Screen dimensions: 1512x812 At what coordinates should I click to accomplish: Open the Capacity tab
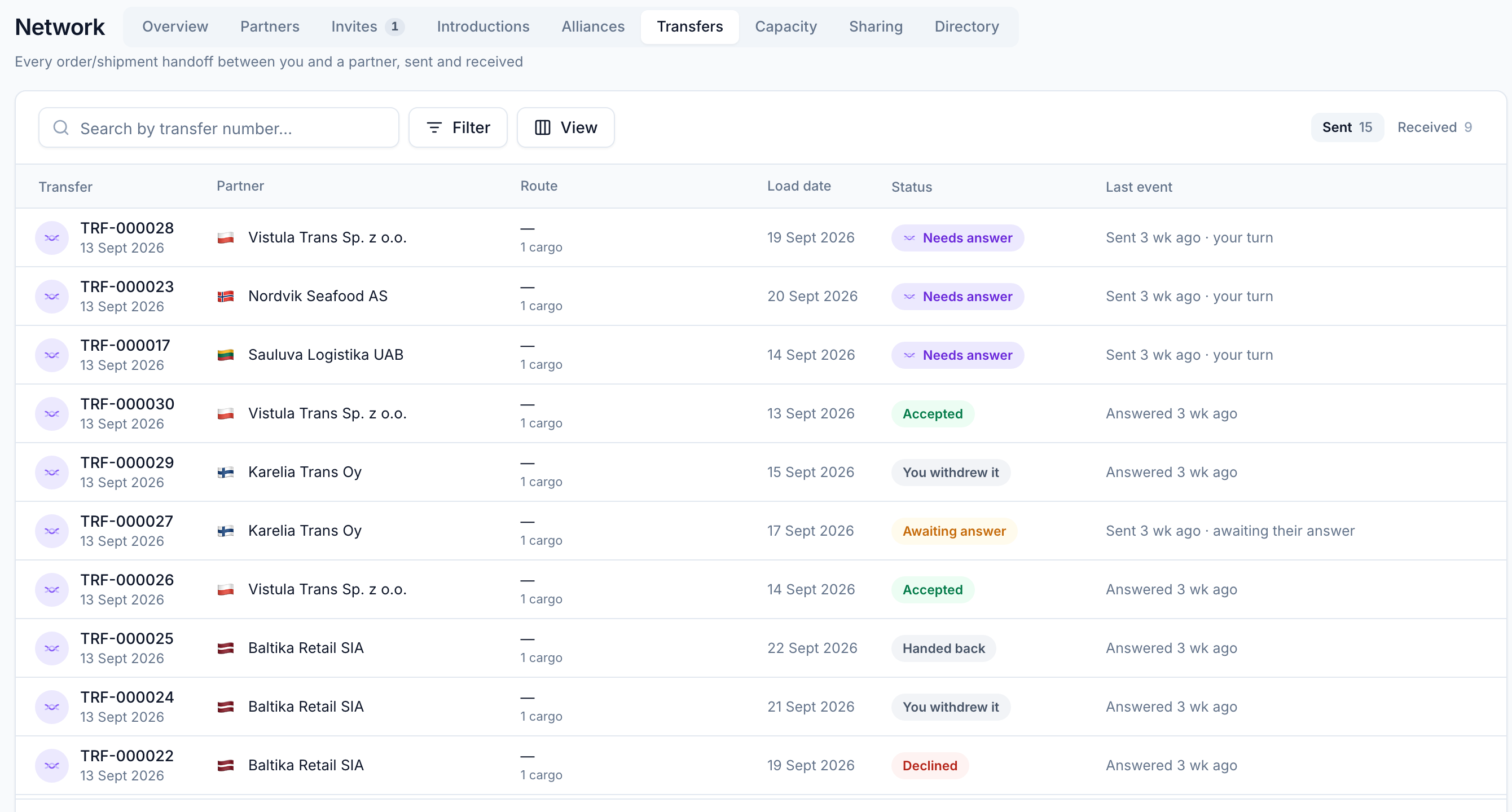(x=785, y=27)
